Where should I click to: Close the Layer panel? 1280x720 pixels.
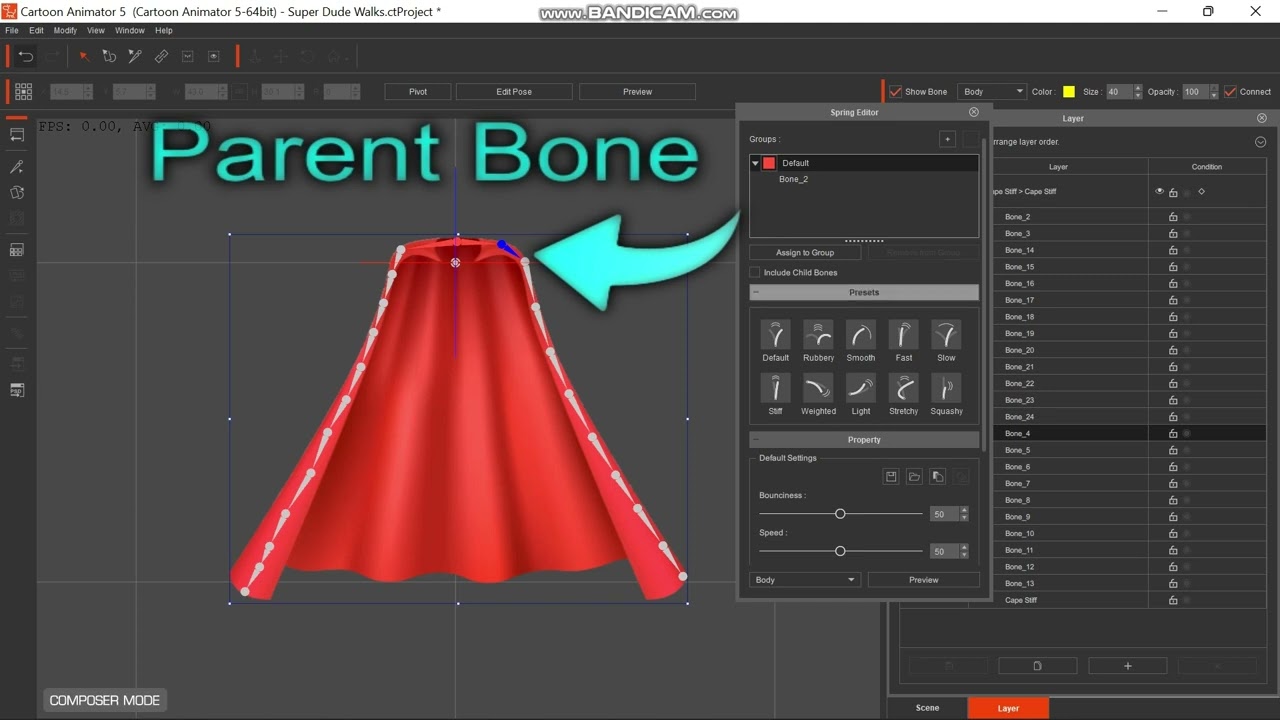click(1261, 118)
